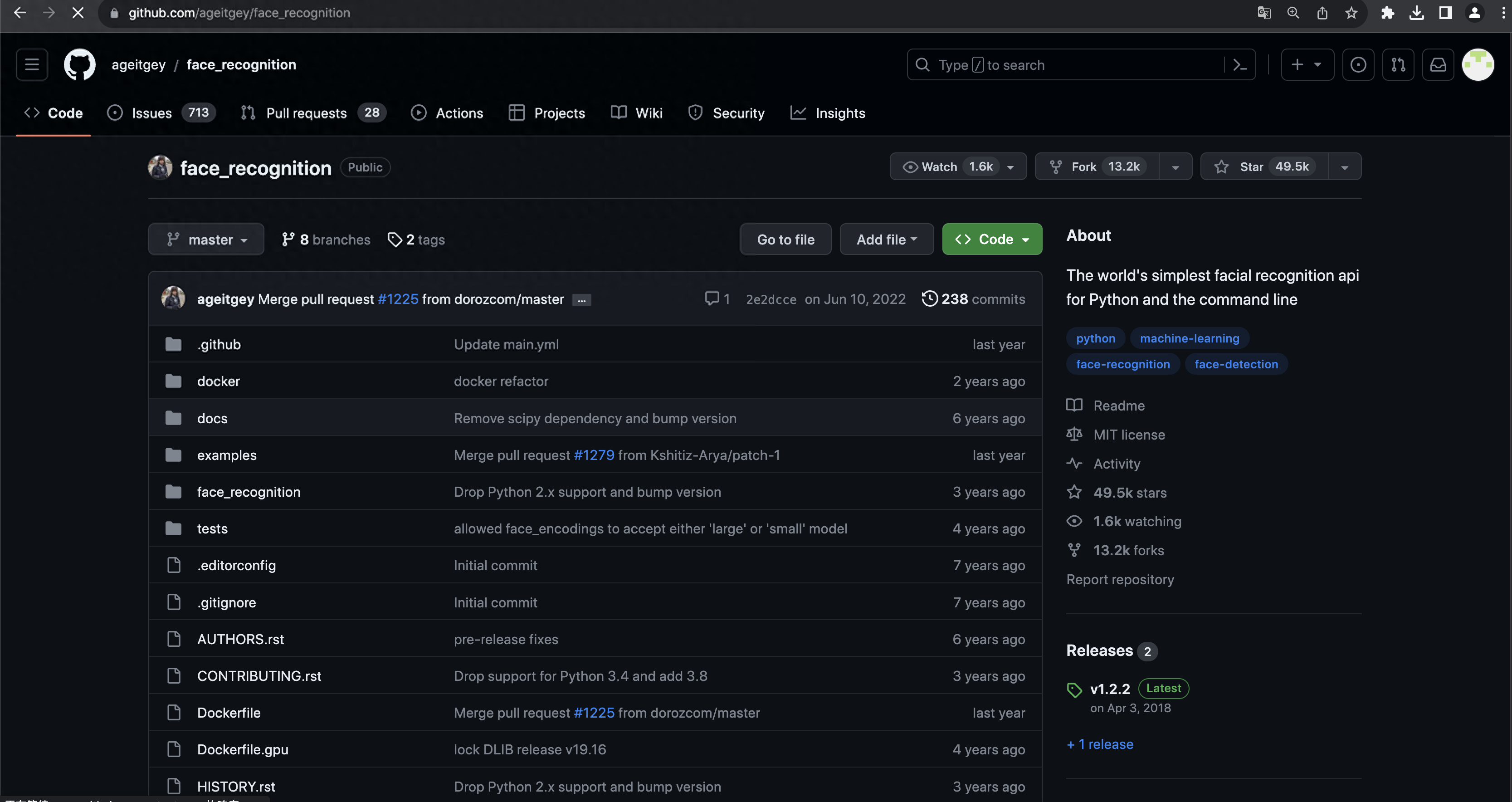Open the 8 branches link

click(x=327, y=240)
